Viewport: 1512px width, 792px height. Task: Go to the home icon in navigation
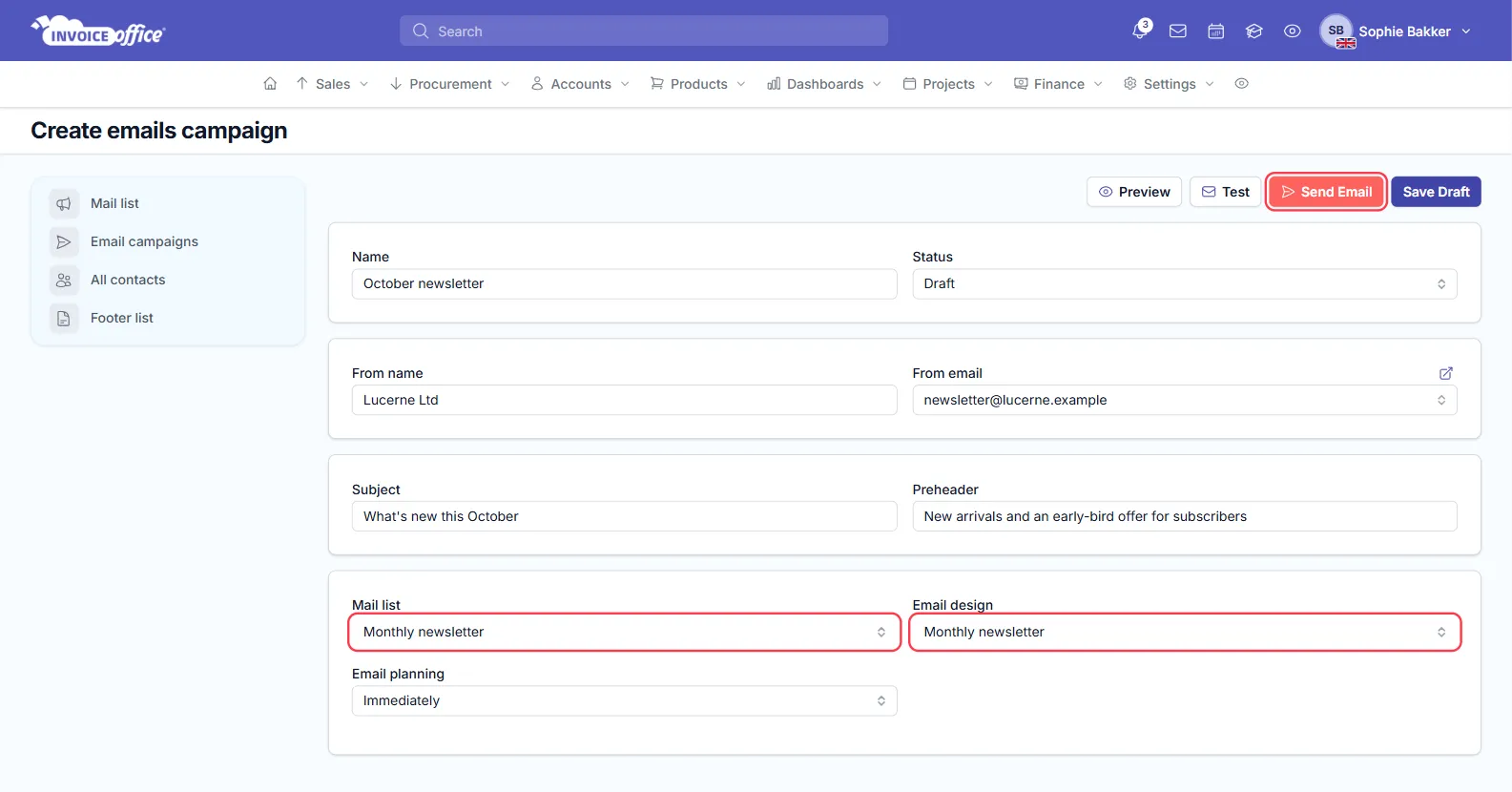[270, 84]
